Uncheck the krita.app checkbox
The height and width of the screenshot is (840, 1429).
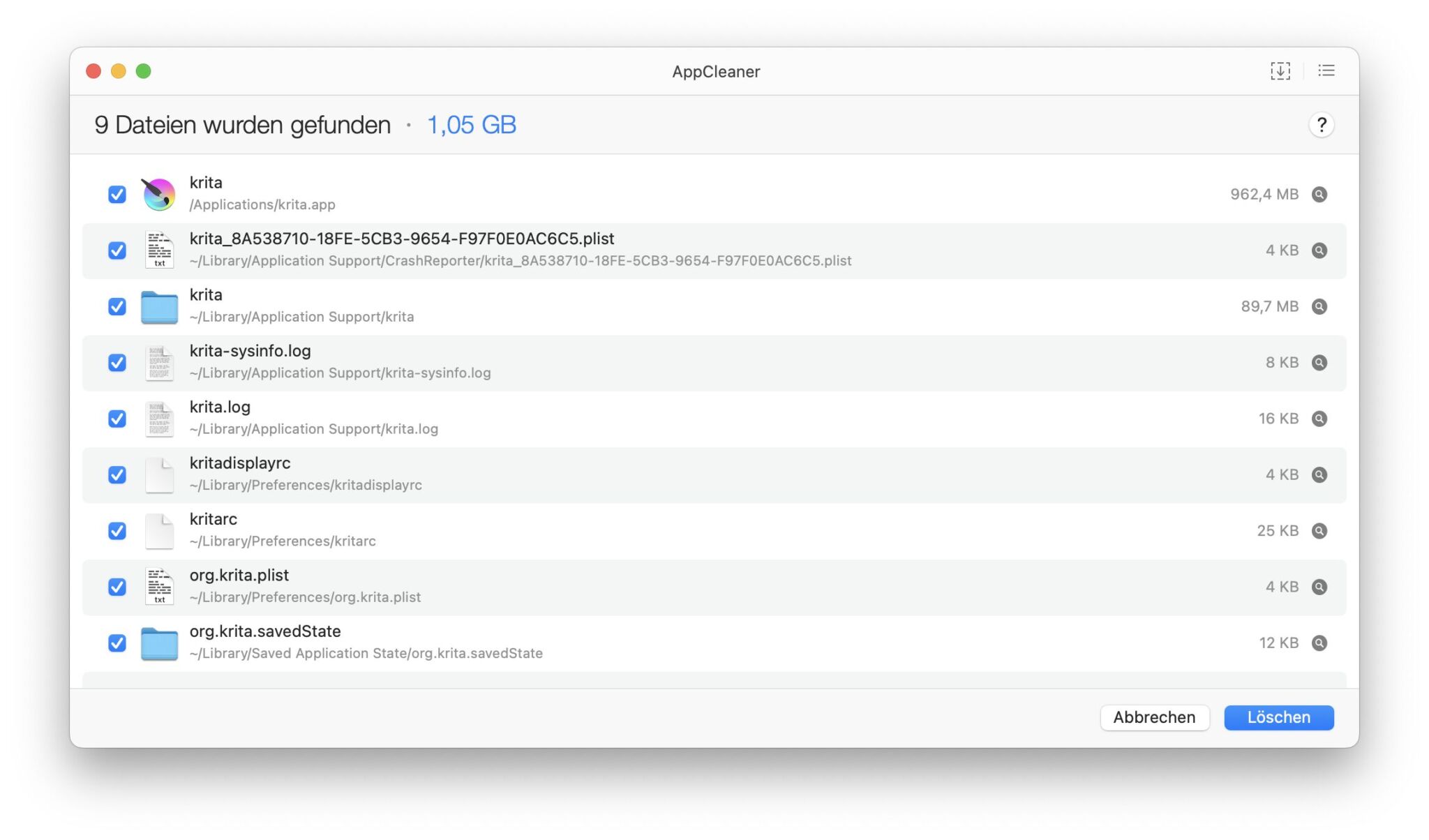(x=117, y=194)
